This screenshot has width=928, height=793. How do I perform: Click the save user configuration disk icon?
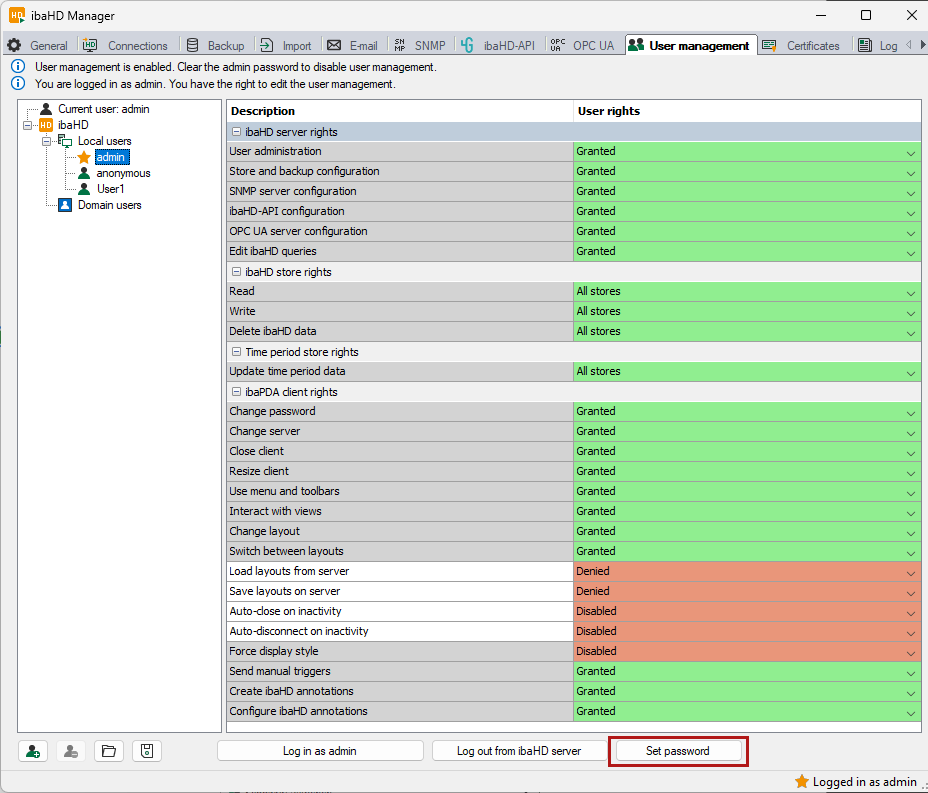pos(146,751)
